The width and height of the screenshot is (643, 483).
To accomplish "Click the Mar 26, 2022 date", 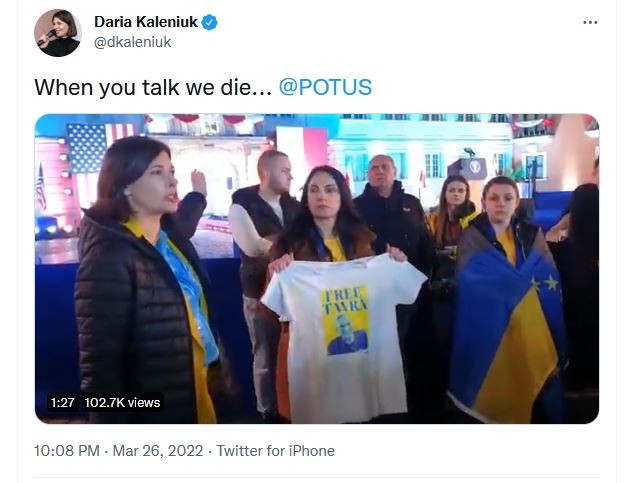I will 158,451.
